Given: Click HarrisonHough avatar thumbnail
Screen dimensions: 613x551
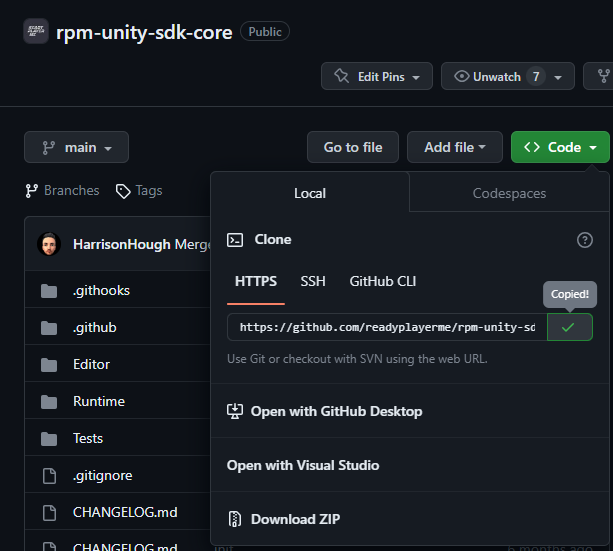Looking at the screenshot, I should click(x=49, y=244).
